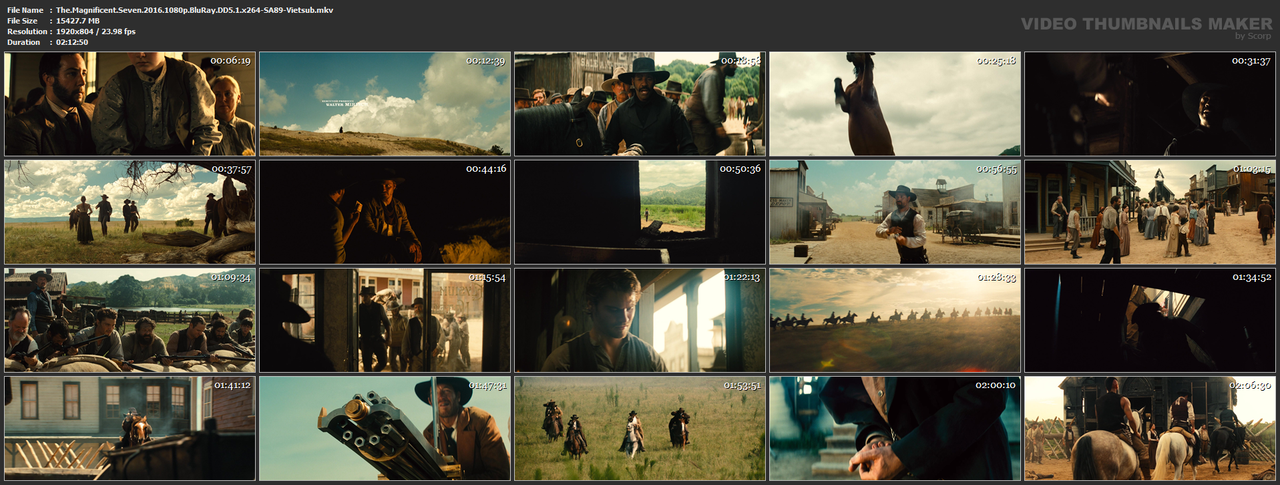Select the cloudy hilltop frame at 00:12:39
The image size is (1280, 485).
pos(385,103)
